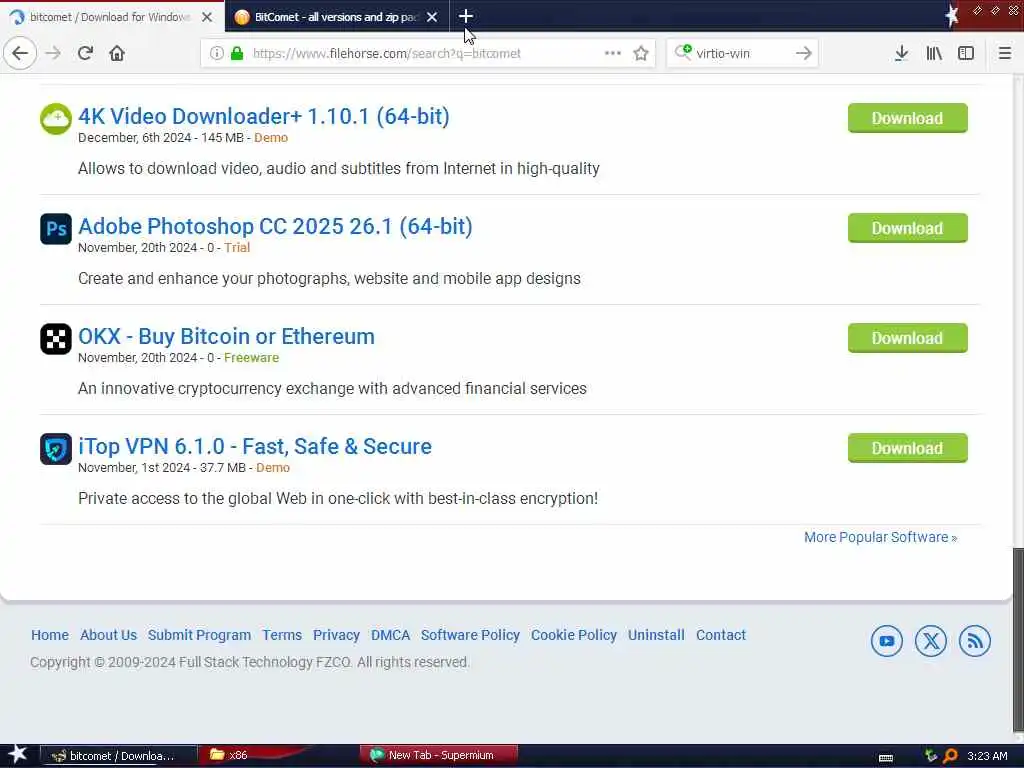Click the Demo label under 4K Video Downloader

click(271, 138)
